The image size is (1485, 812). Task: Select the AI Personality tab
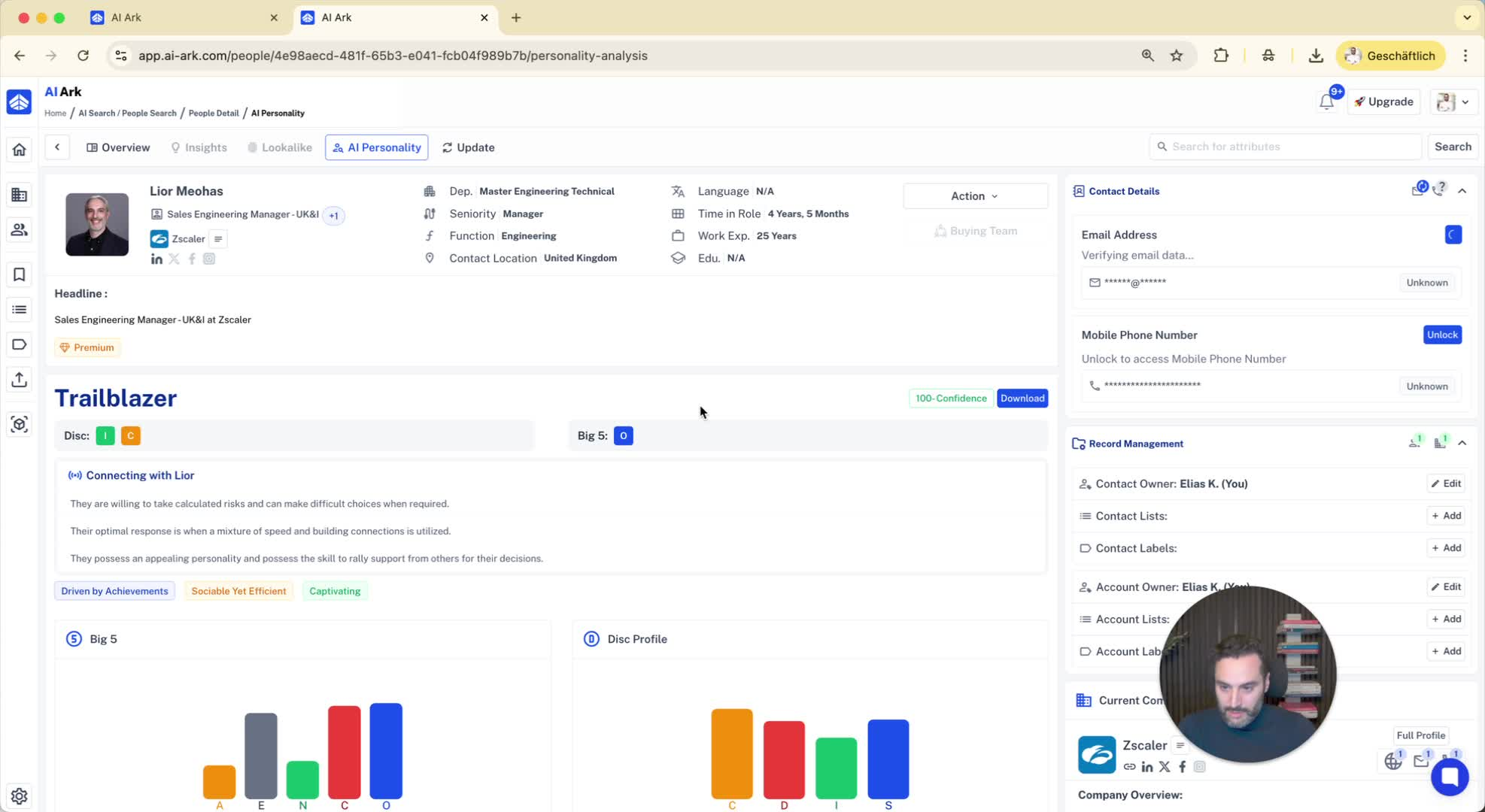click(x=377, y=147)
